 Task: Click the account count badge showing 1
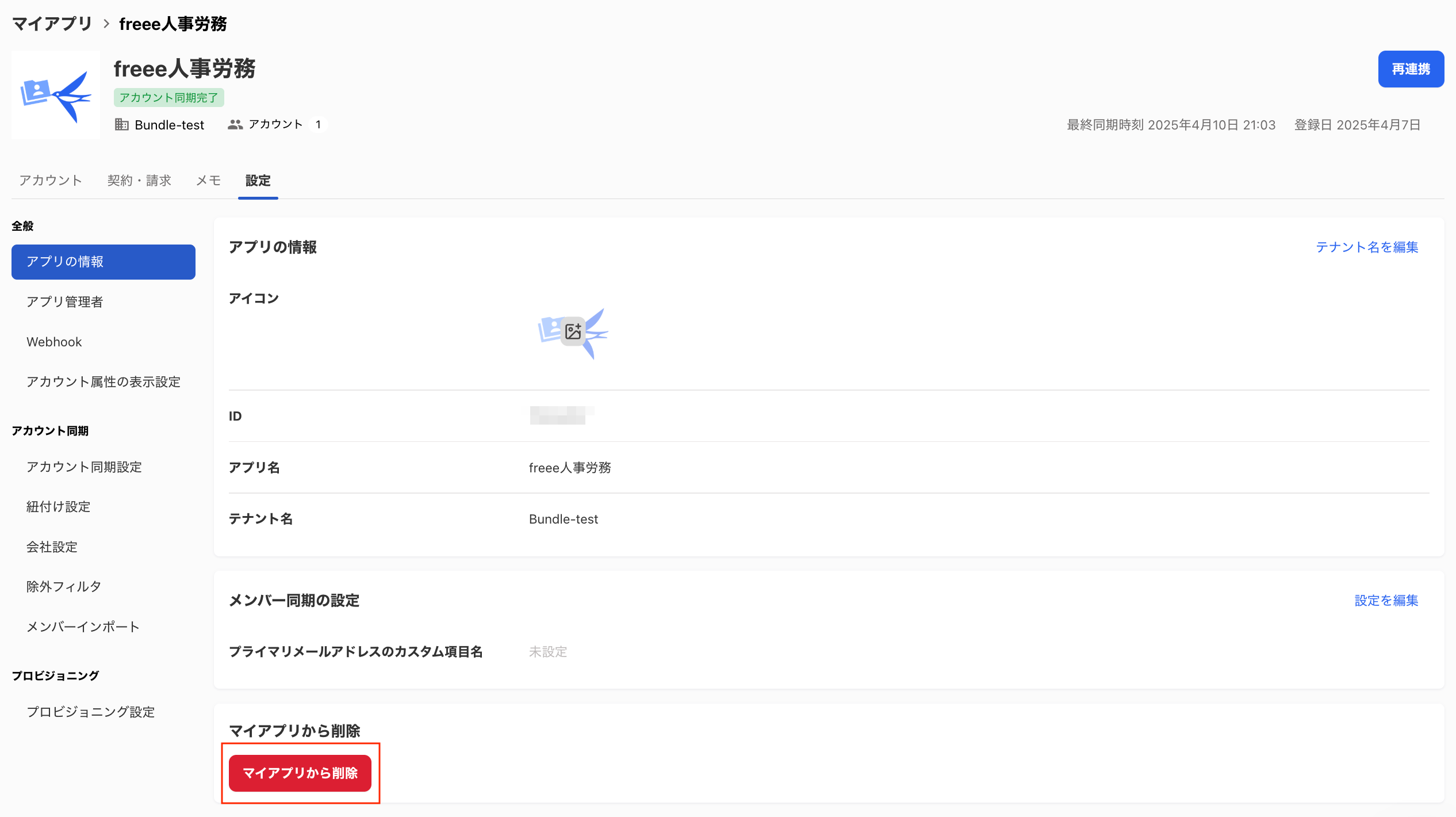click(318, 124)
